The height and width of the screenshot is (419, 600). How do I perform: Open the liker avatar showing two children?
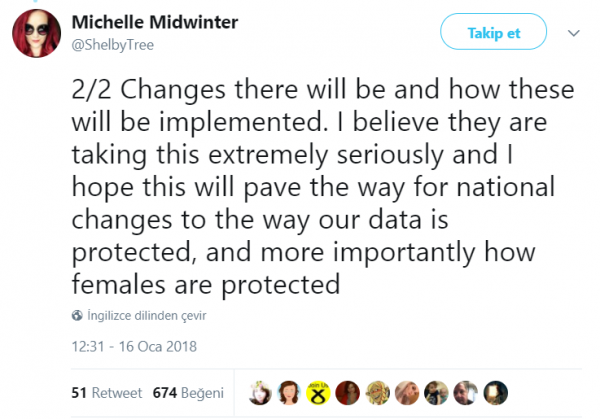tap(436, 393)
